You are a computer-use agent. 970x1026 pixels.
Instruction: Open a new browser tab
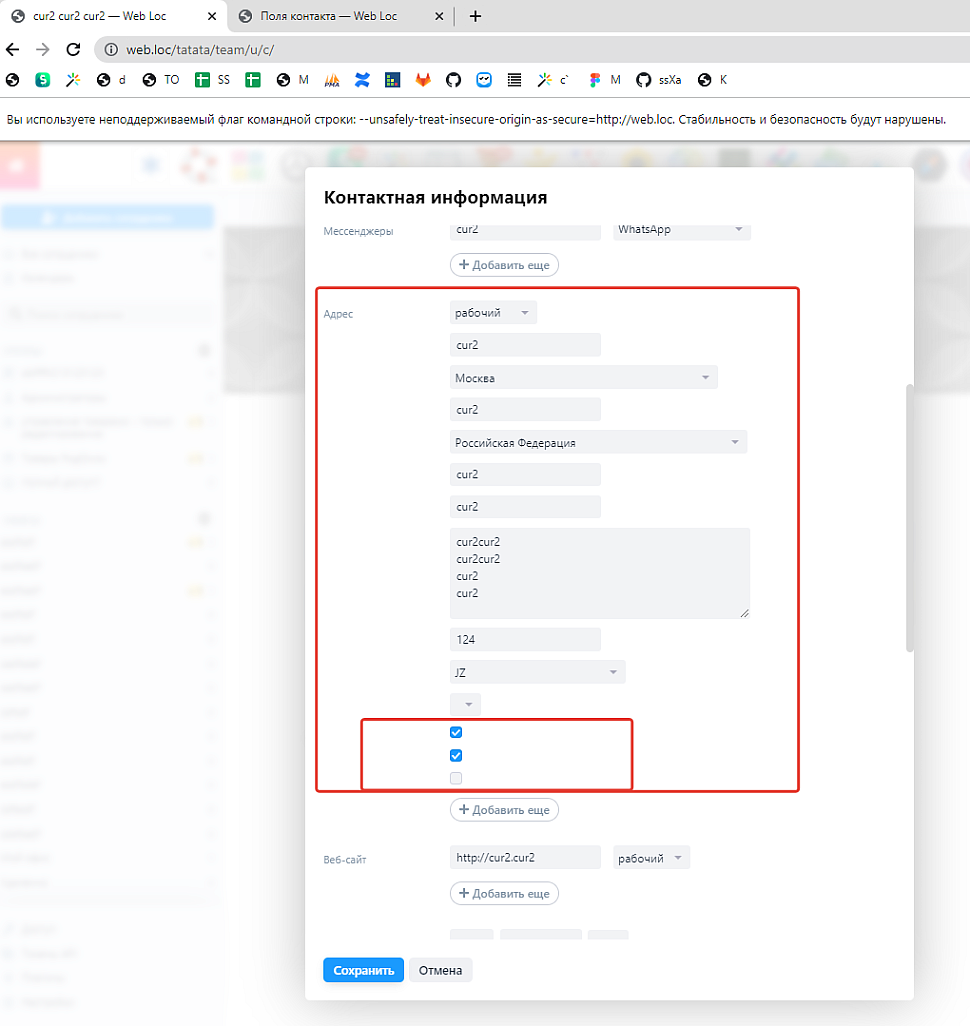tap(475, 16)
